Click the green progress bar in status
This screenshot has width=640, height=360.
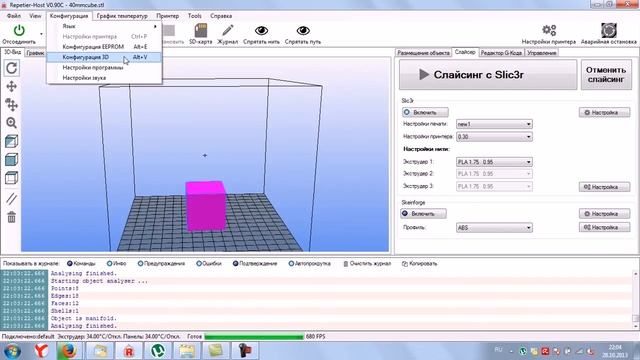254,337
